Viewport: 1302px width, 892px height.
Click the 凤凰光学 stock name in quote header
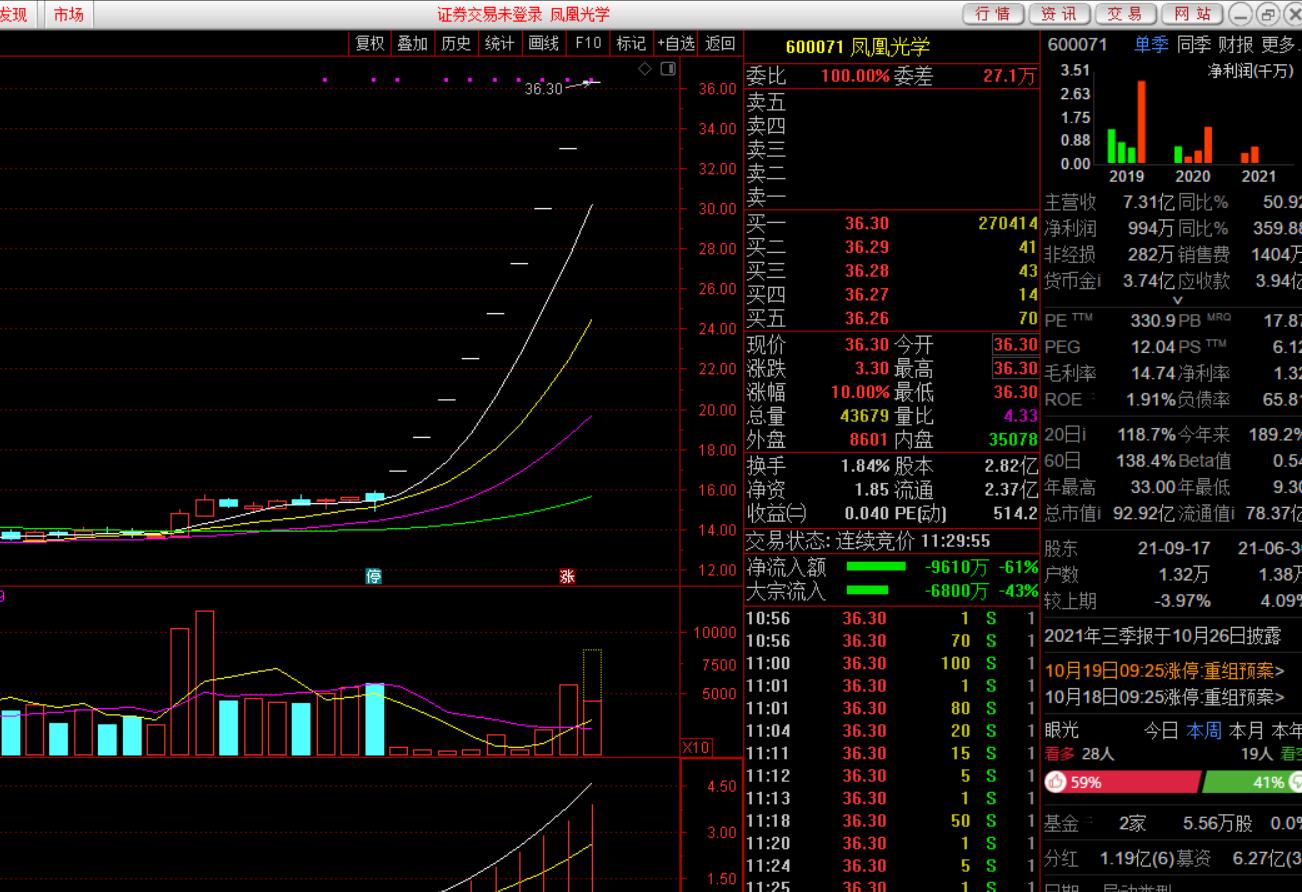tap(890, 46)
